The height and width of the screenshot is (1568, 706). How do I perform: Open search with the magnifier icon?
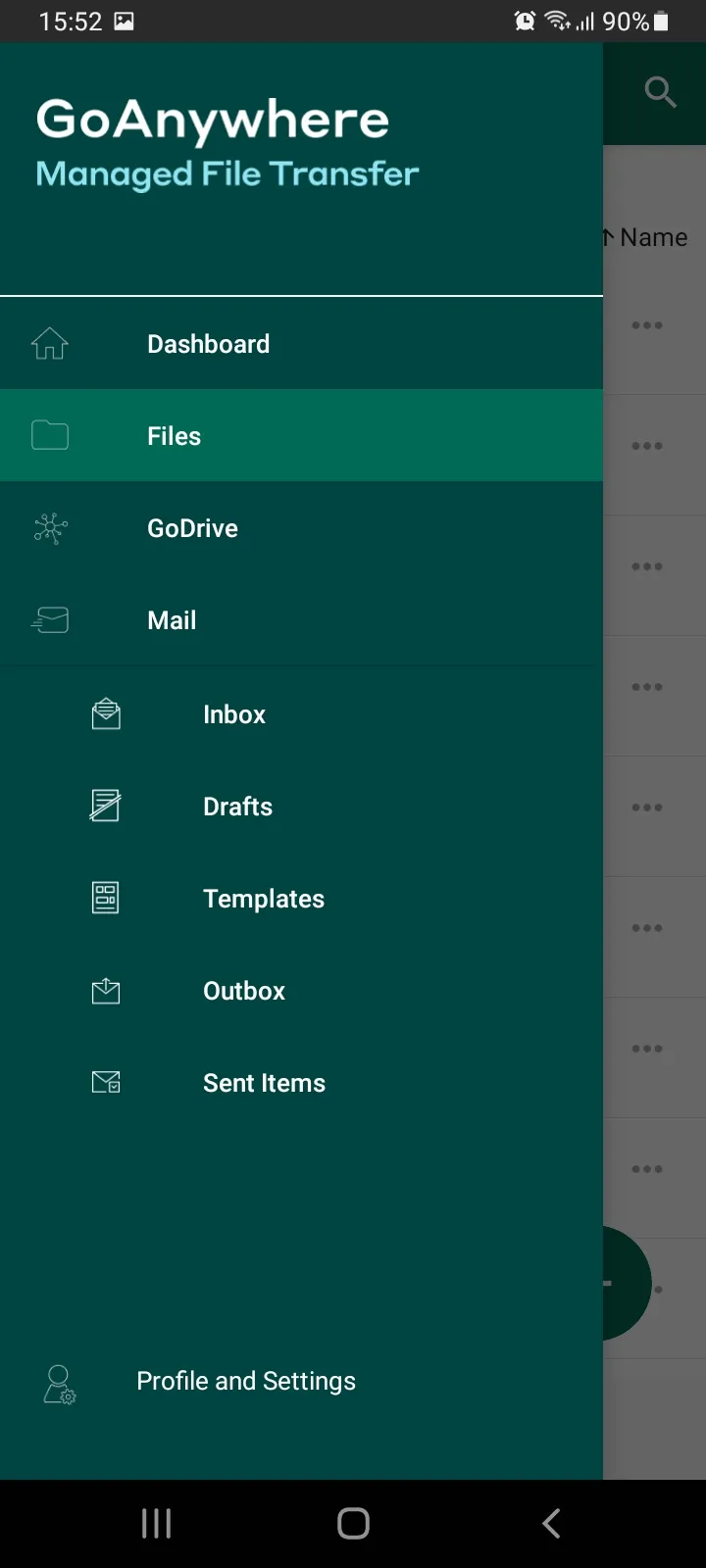click(x=661, y=92)
